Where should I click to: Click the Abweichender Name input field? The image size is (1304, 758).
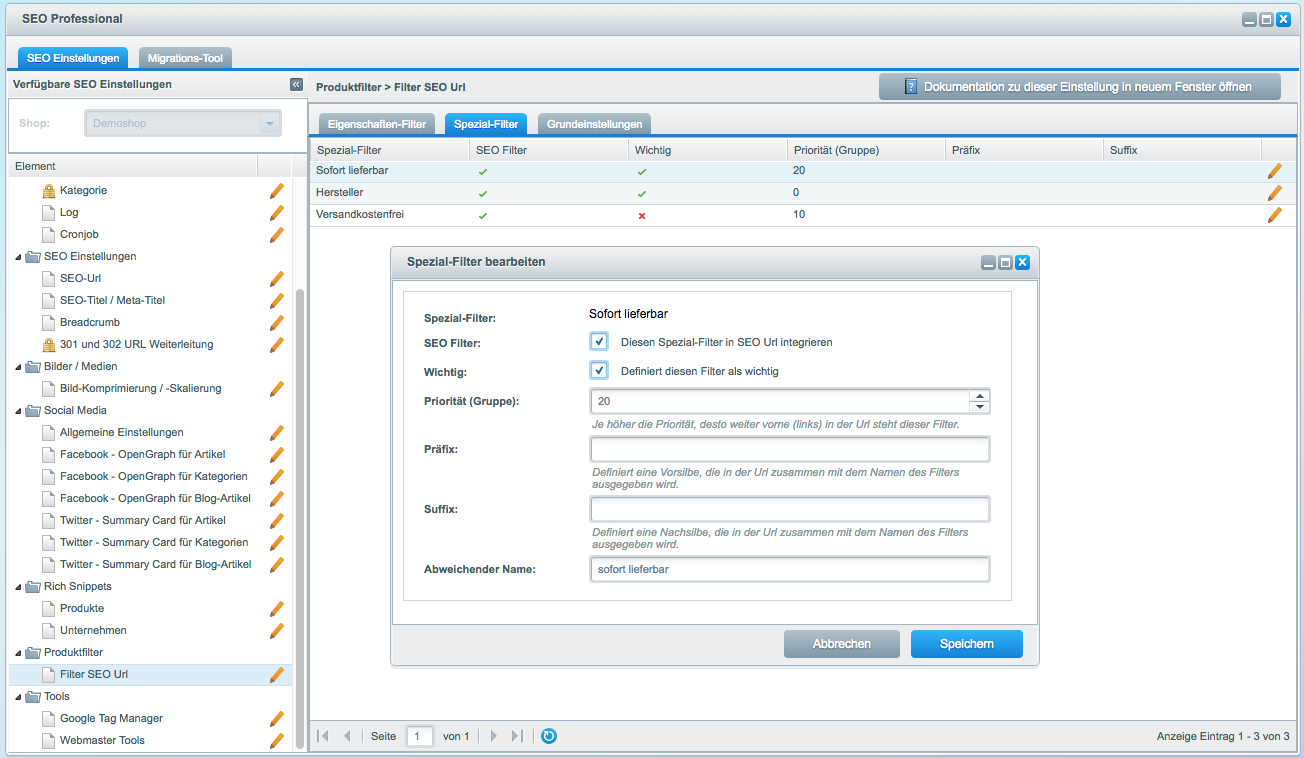790,569
